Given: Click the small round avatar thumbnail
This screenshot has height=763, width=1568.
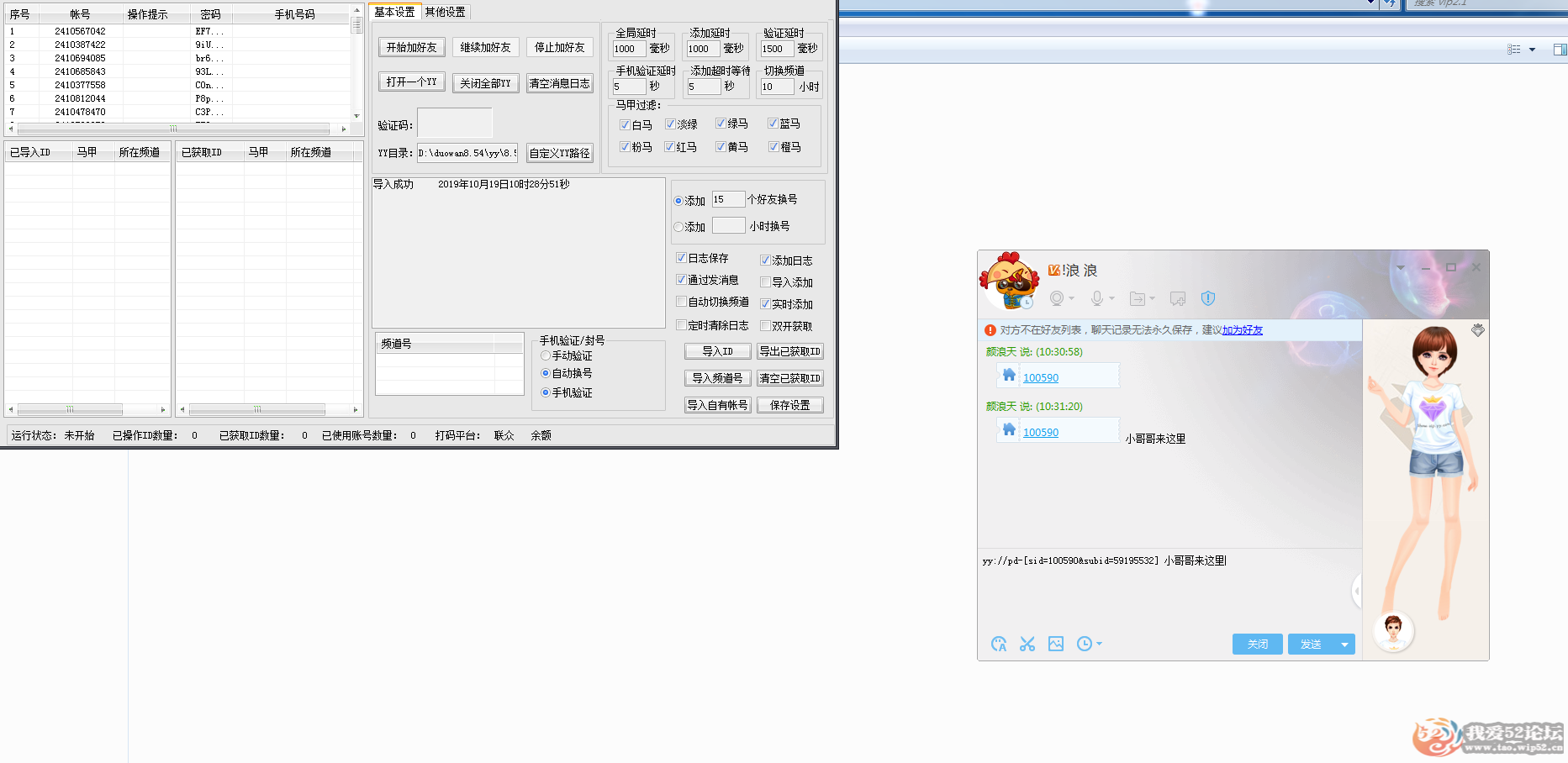Looking at the screenshot, I should point(1394,632).
